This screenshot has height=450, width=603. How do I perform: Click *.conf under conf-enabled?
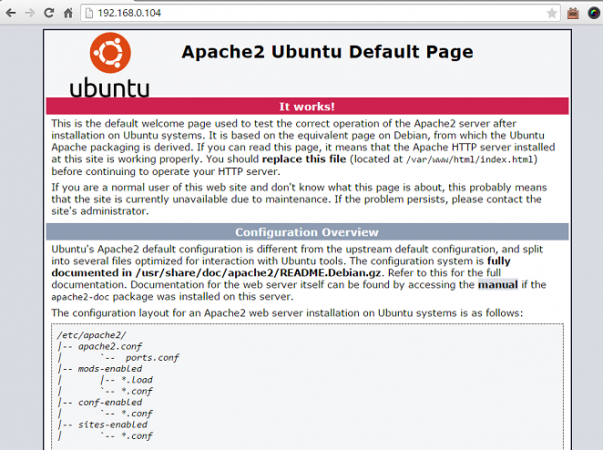(x=137, y=414)
